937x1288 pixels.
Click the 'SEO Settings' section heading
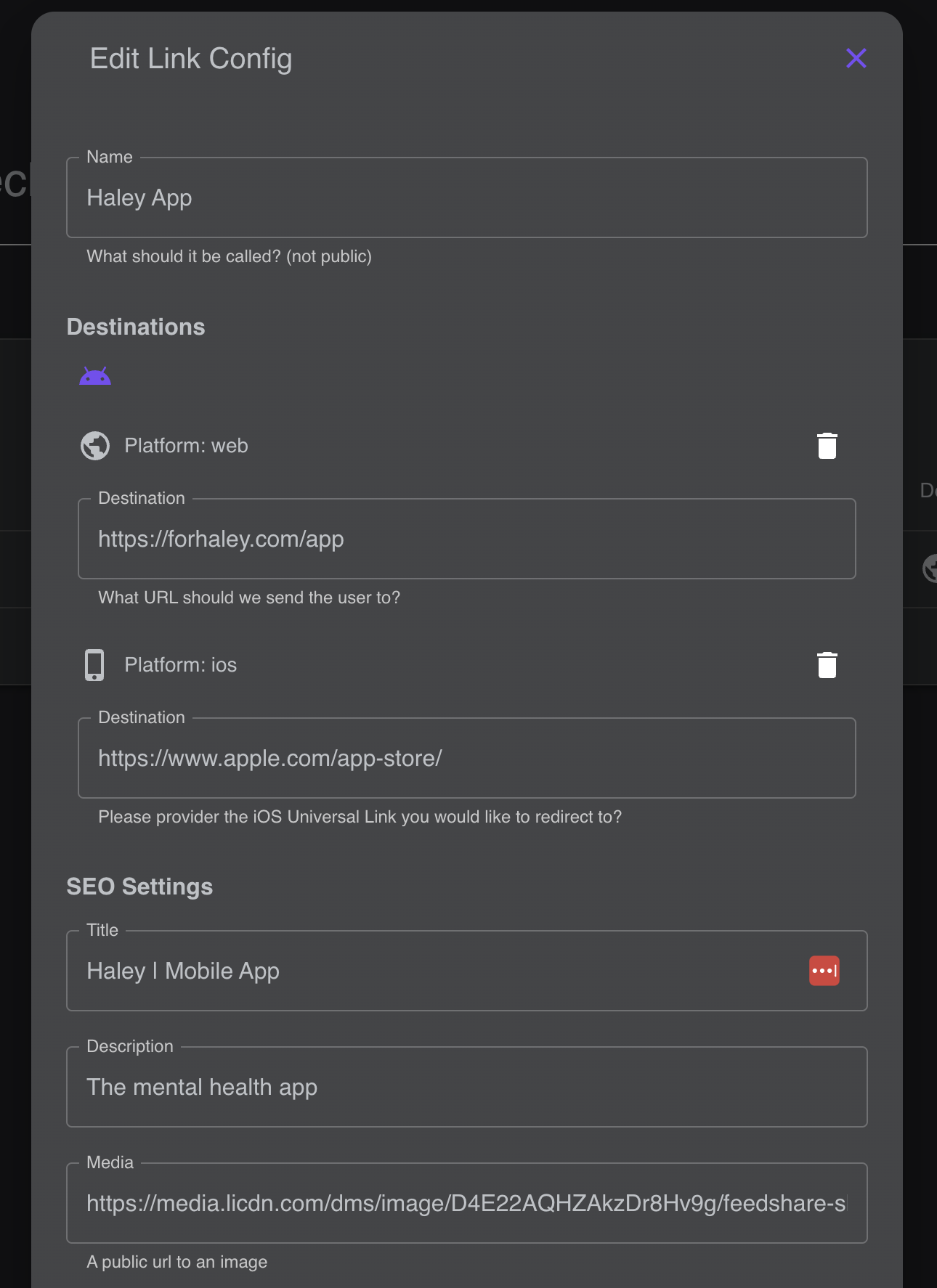coord(139,886)
